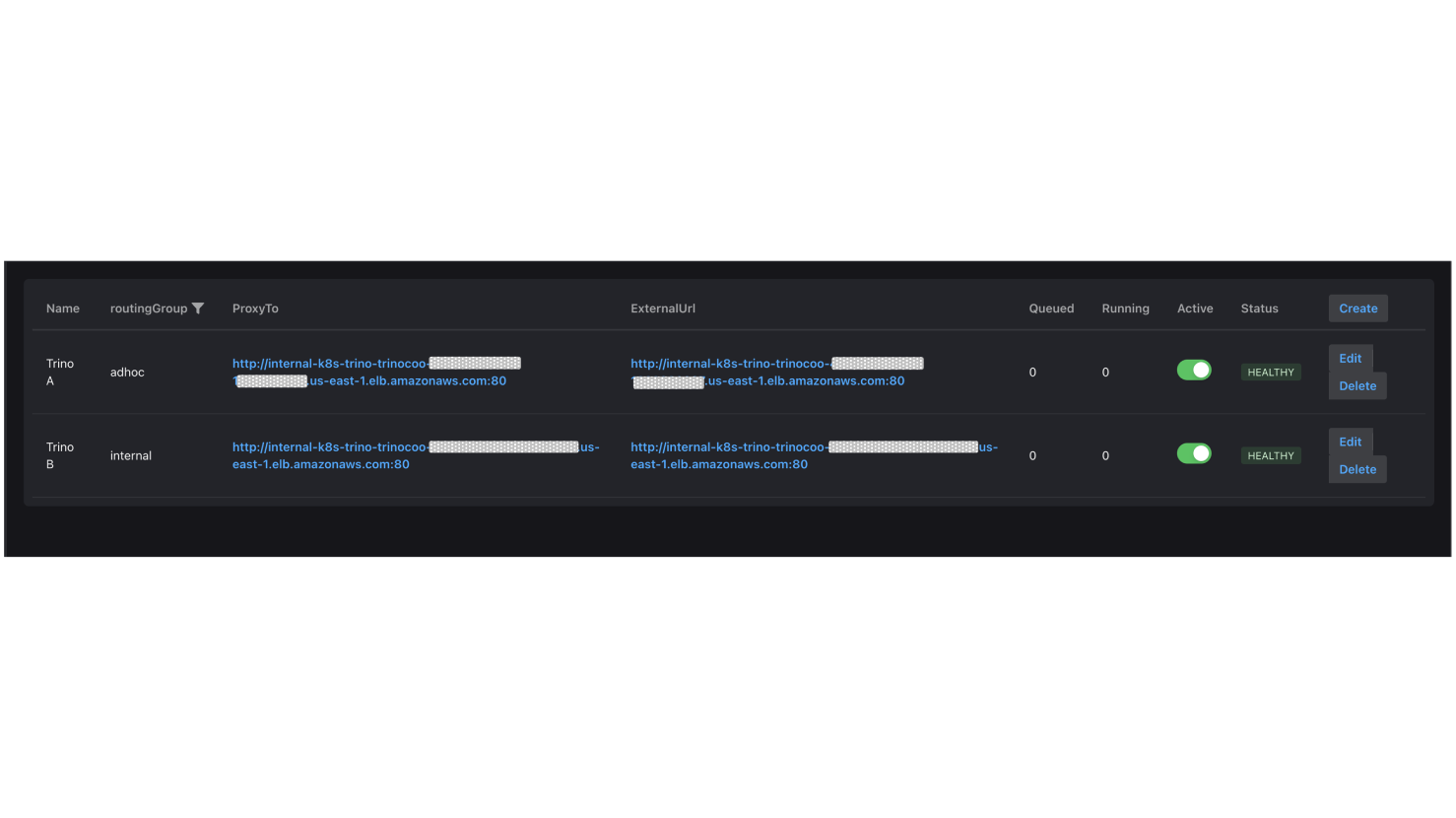Screen dimensions: 1456x818
Task: Click the Running column header
Action: pos(1125,308)
